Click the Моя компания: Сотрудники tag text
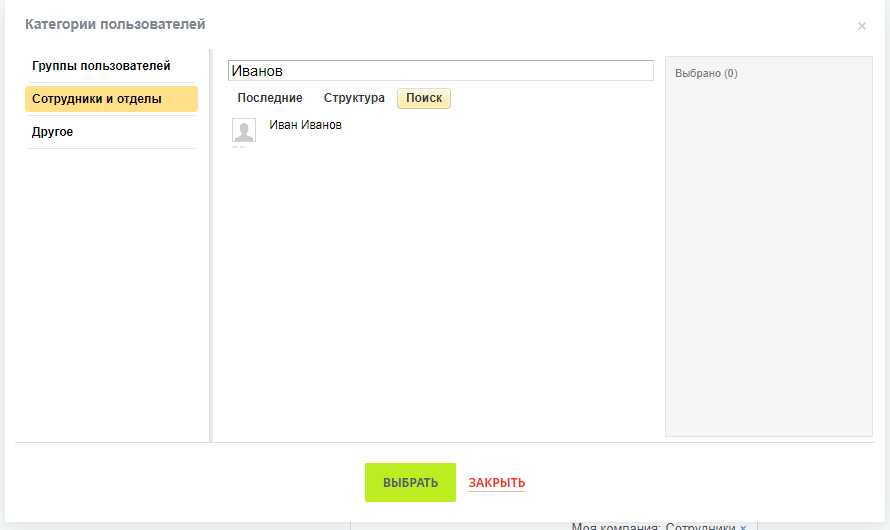 (653, 527)
